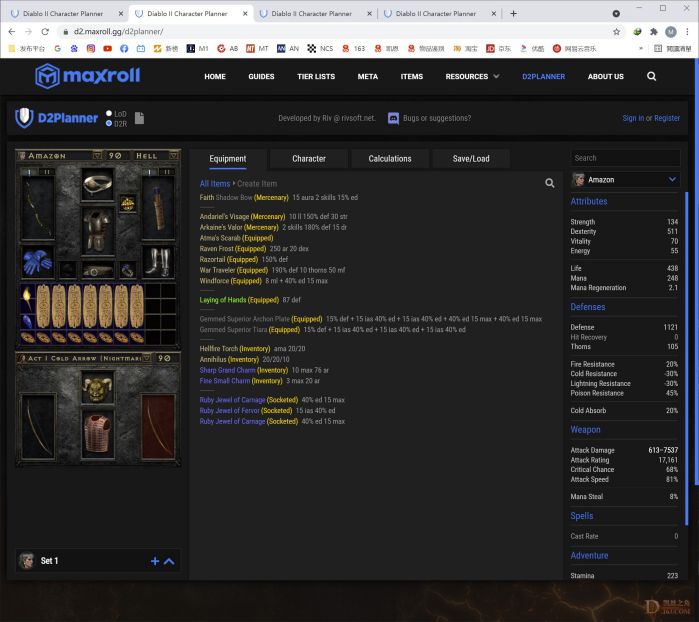Switch to weapon set II on right
Image resolution: width=699 pixels, height=622 pixels.
(x=167, y=172)
